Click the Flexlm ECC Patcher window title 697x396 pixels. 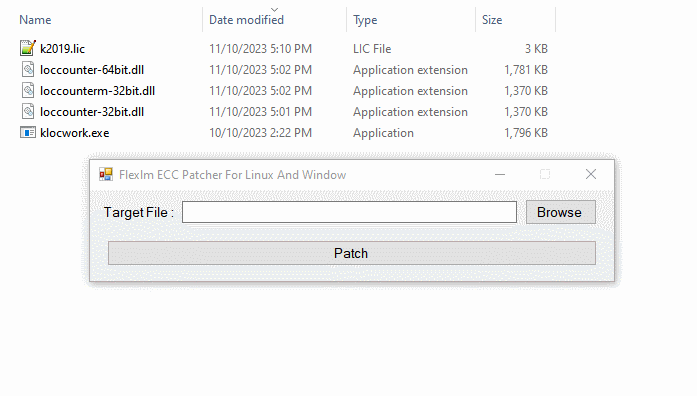(232, 175)
